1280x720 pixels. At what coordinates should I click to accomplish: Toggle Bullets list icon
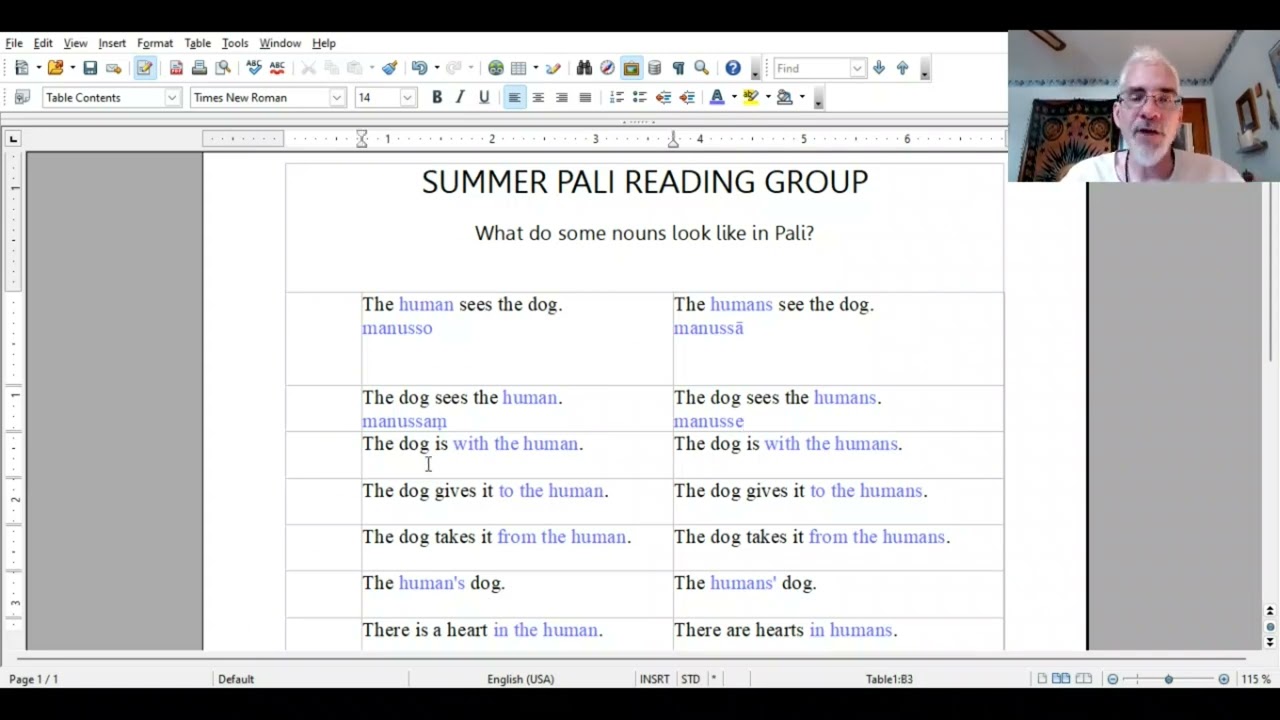click(x=640, y=97)
